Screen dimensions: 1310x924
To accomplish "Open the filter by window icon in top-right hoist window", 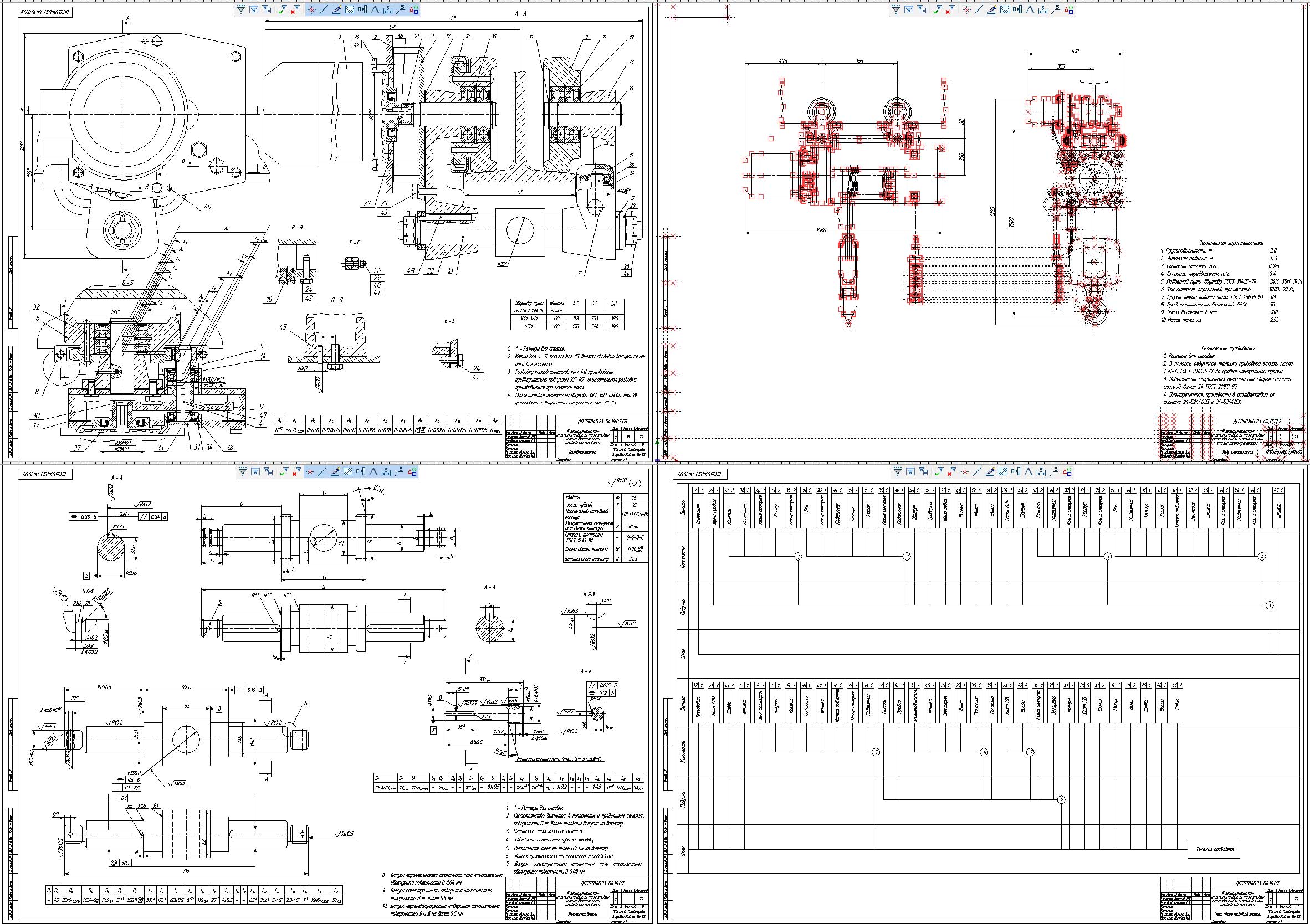I will (x=909, y=10).
